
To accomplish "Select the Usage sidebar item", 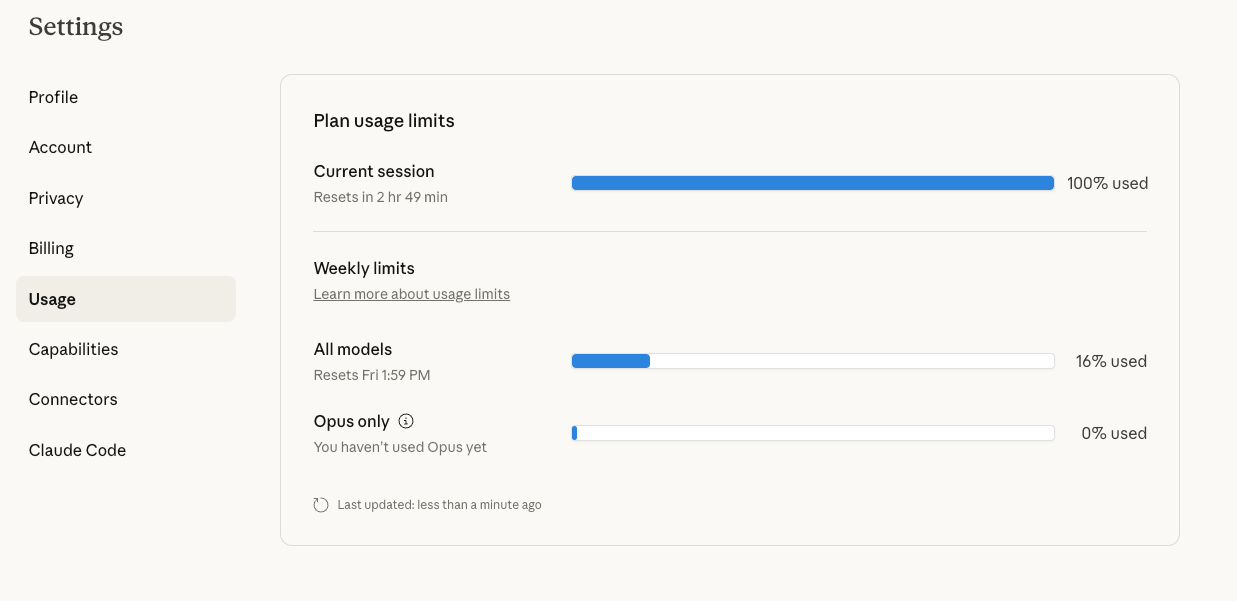I will click(52, 299).
